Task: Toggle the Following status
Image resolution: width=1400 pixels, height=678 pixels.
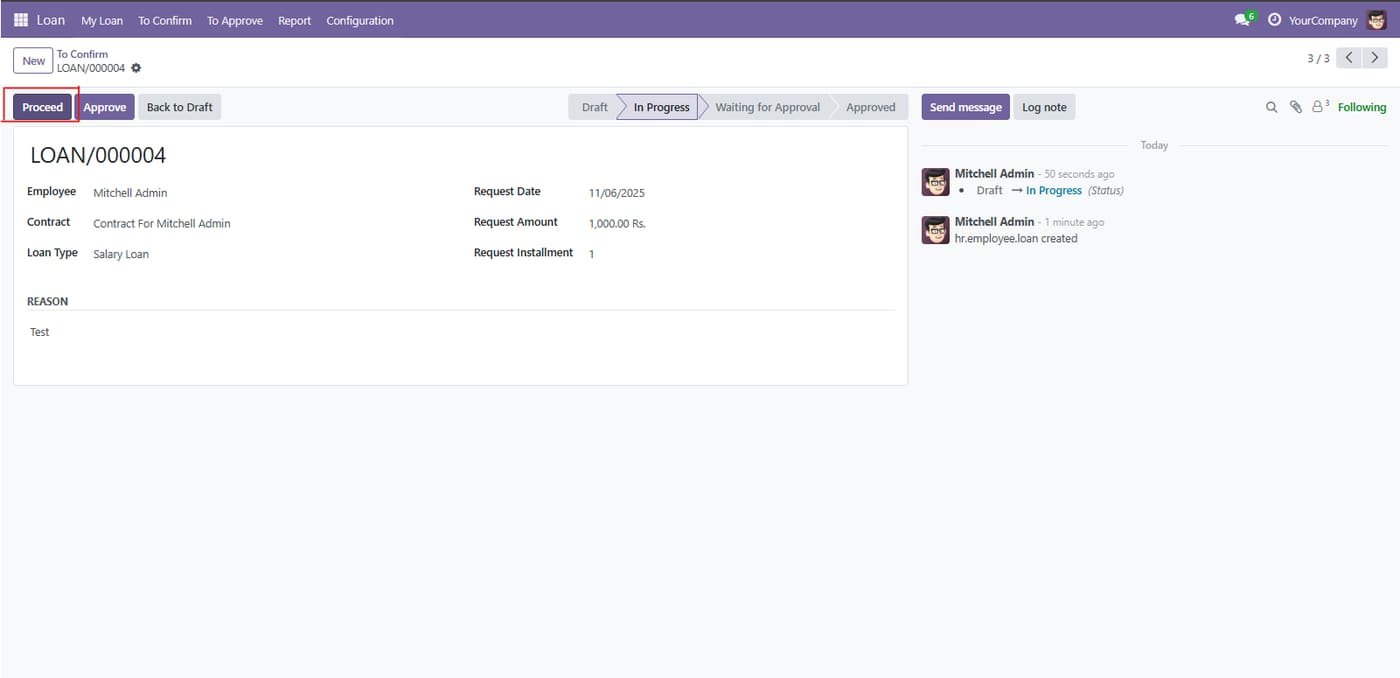Action: [1362, 107]
